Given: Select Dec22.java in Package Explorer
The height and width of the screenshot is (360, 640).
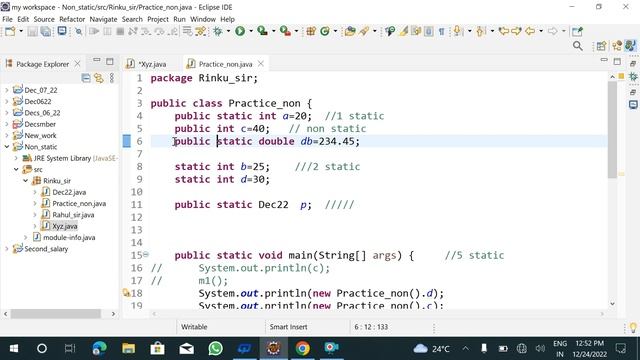Looking at the screenshot, I should click(69, 192).
